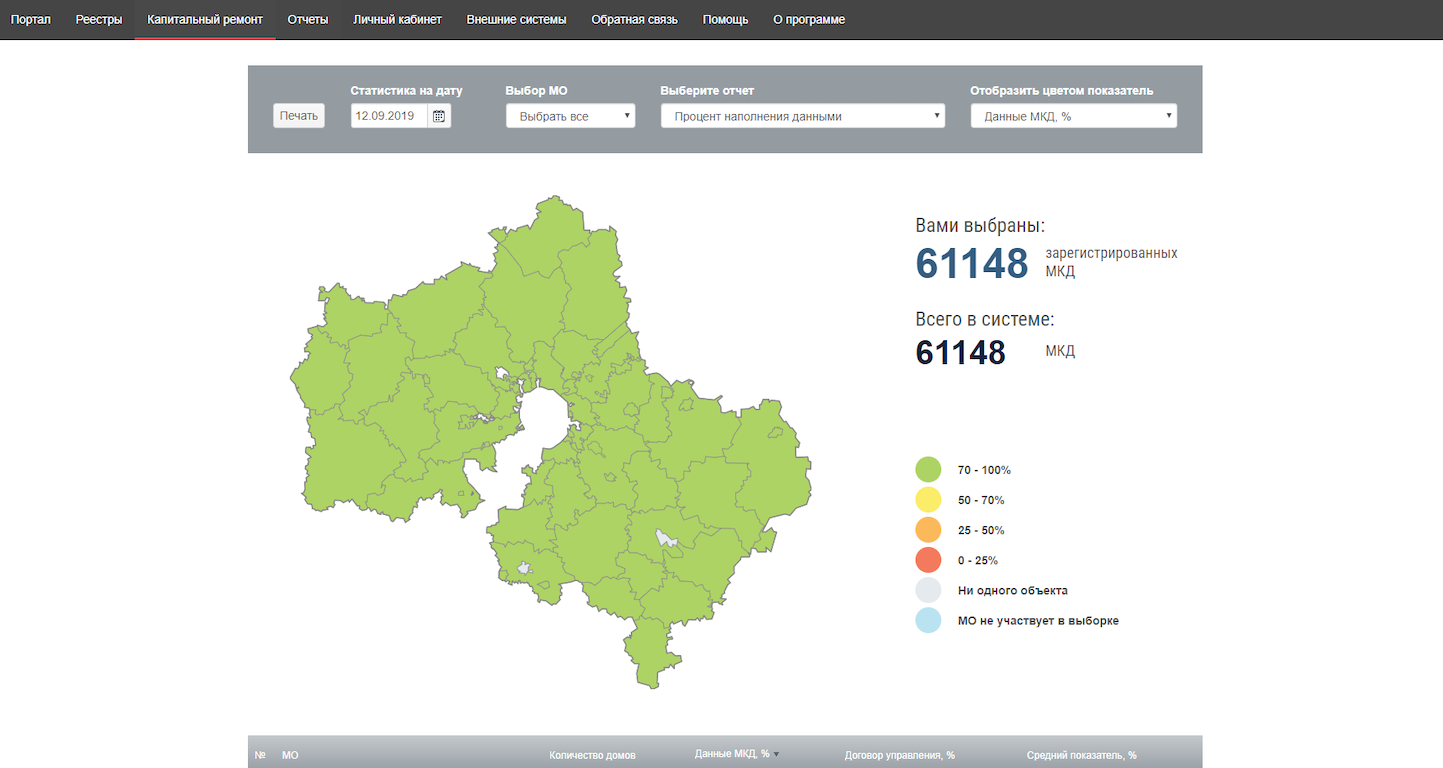Sort by 'Данные МКД, %' column arrow
Screen dimensions: 1443x768
pos(777,754)
